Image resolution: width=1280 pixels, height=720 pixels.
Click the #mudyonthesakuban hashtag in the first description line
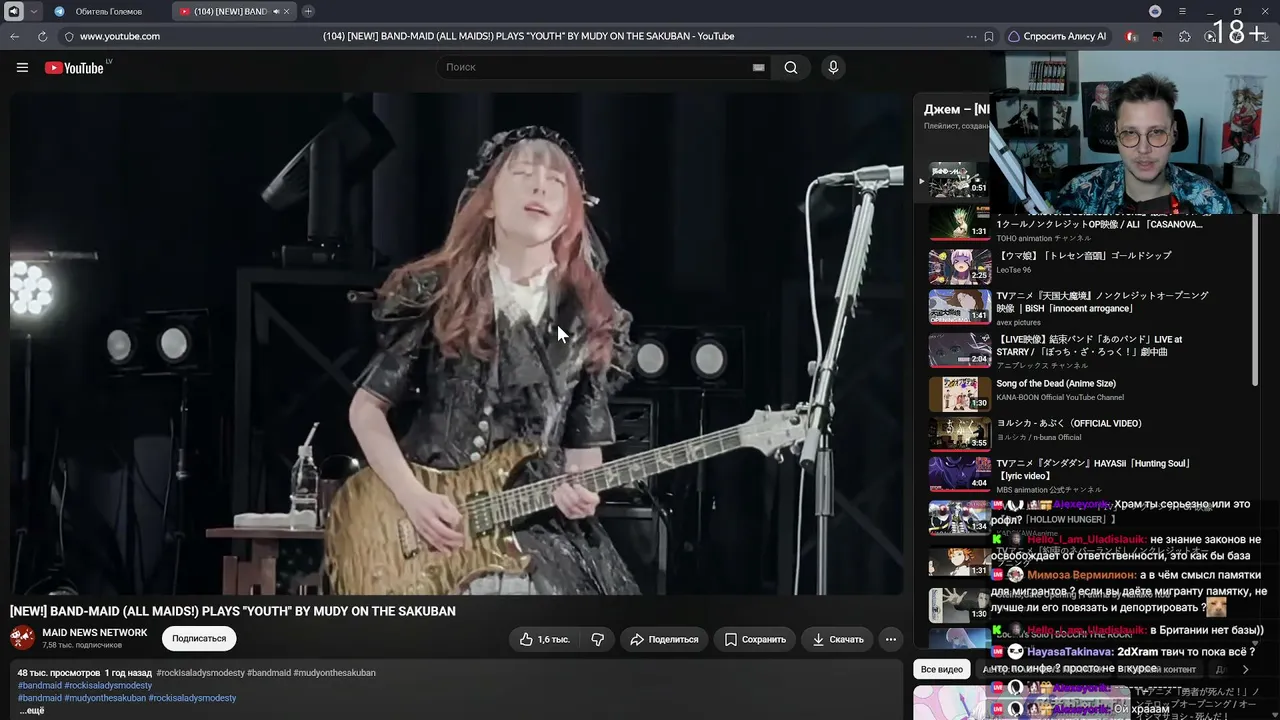click(x=335, y=673)
